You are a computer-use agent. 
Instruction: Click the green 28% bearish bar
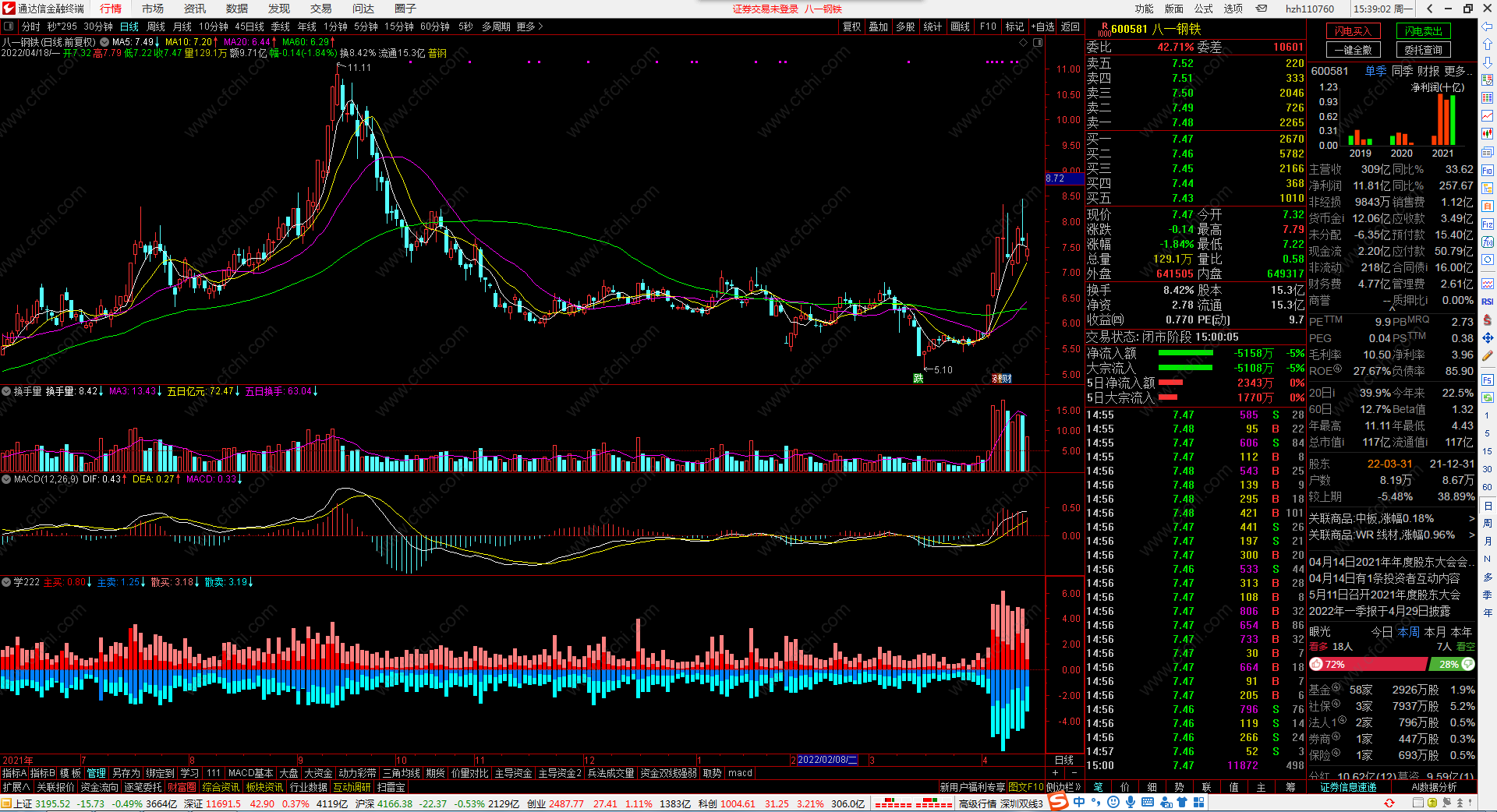[1452, 665]
